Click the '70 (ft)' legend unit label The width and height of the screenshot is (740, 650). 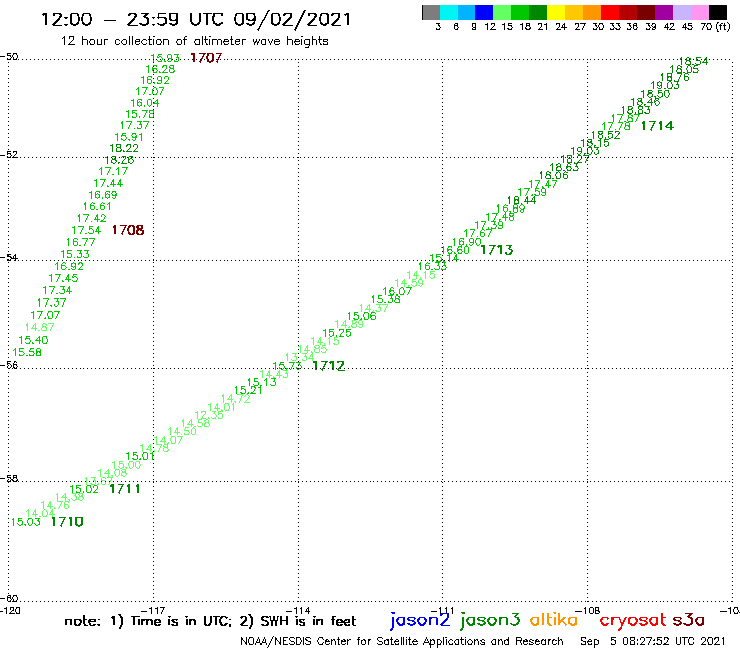pyautogui.click(x=715, y=27)
